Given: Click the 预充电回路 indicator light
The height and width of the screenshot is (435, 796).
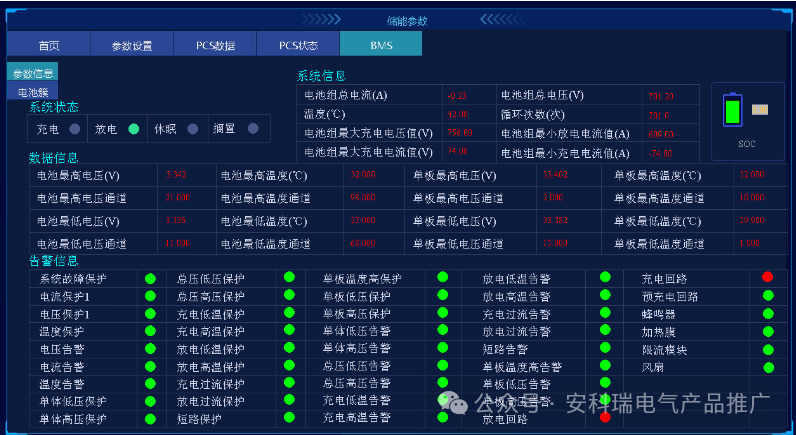Looking at the screenshot, I should 768,295.
